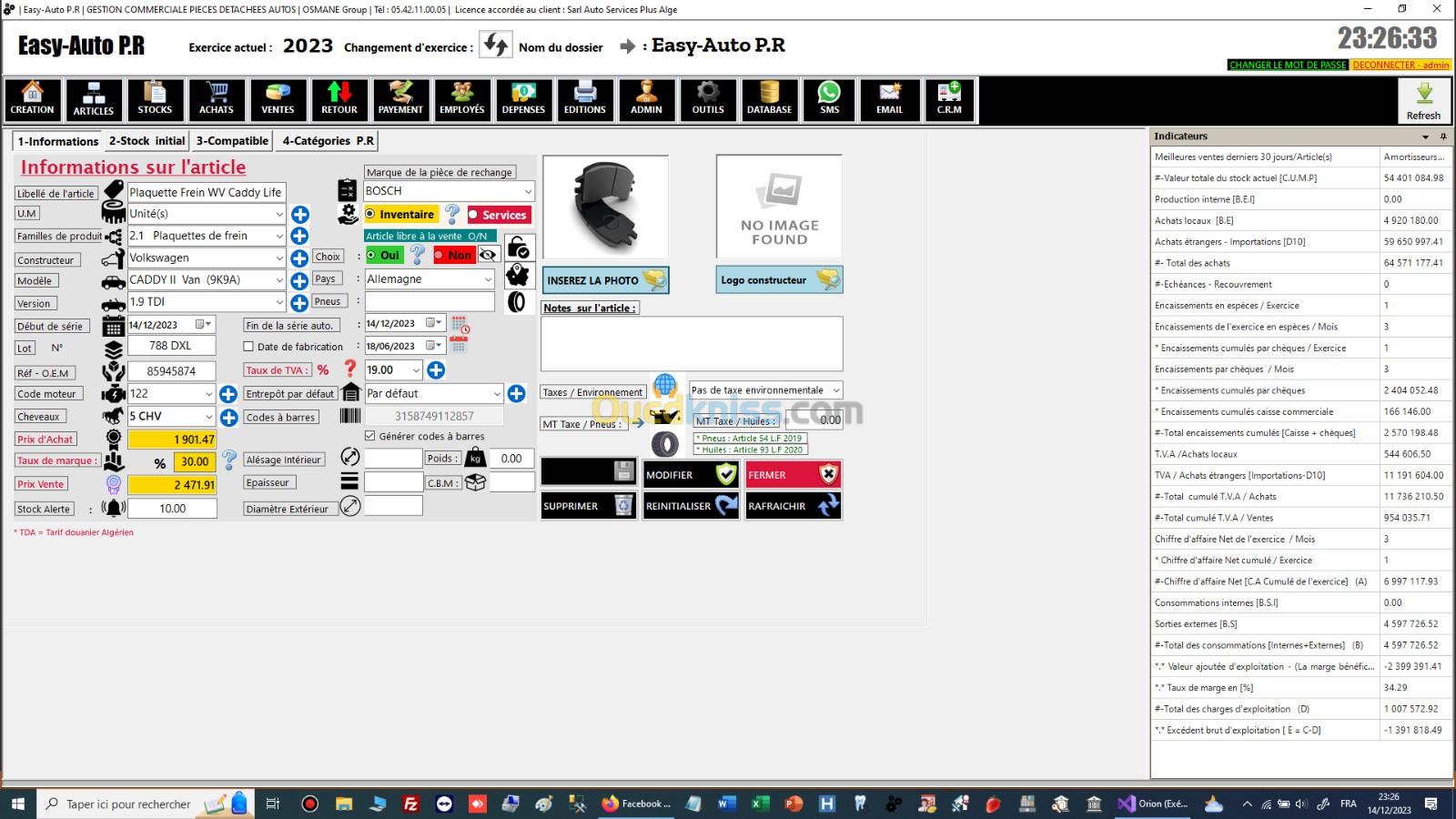Open the DATABASE toolbar module
Screen dimensions: 1456x819
pyautogui.click(x=769, y=99)
